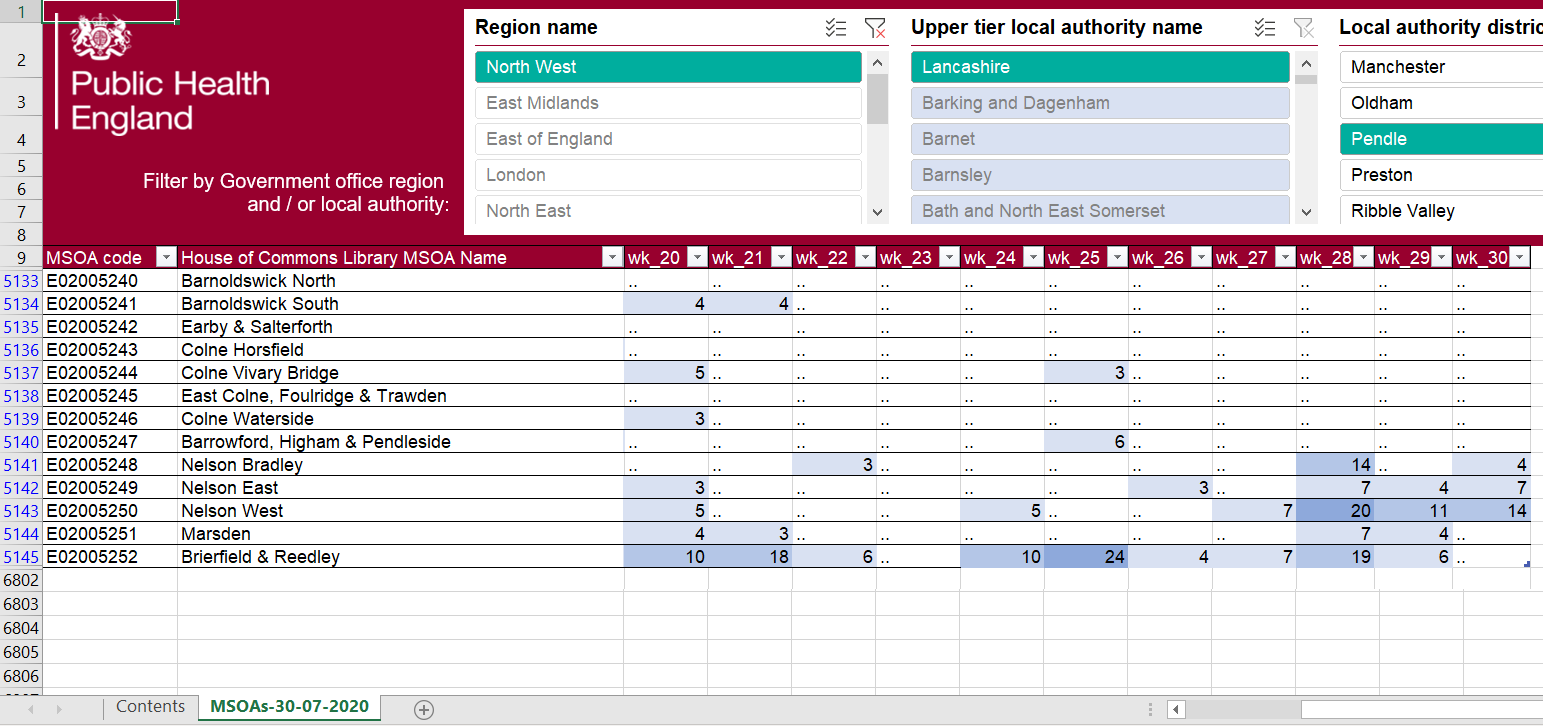Toggle multi-select in Upper tier authority slicer

coord(1265,28)
